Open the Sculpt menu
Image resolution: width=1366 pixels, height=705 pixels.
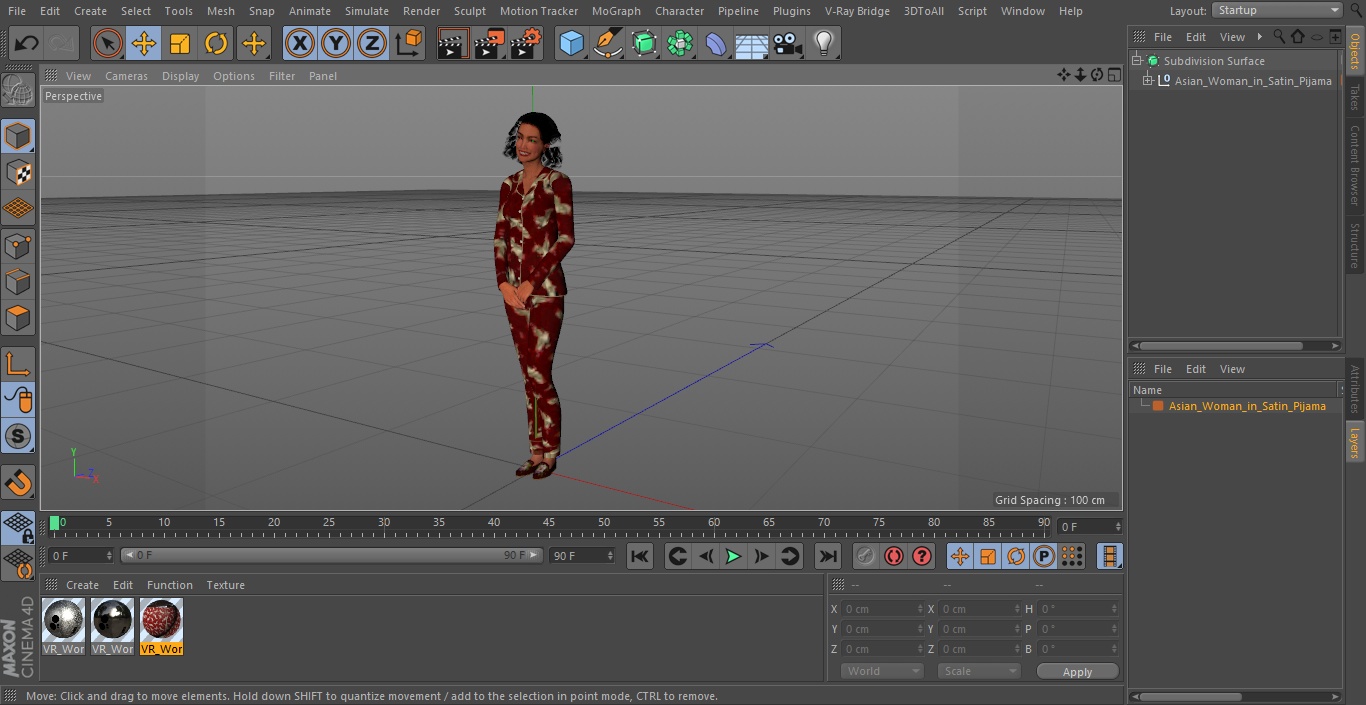(469, 11)
